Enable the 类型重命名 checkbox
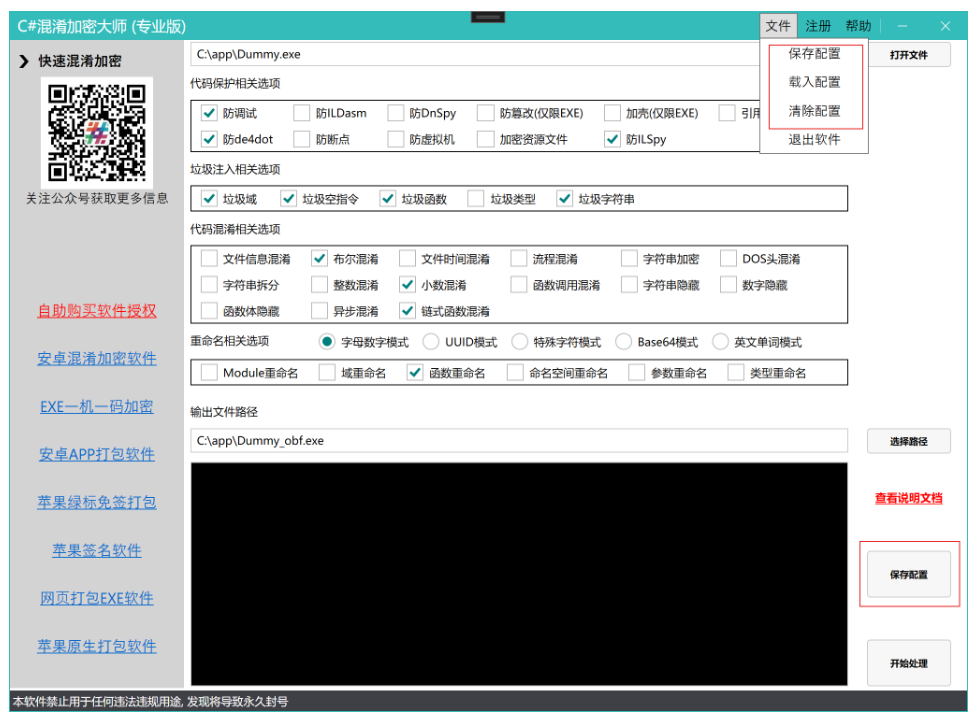 736,373
